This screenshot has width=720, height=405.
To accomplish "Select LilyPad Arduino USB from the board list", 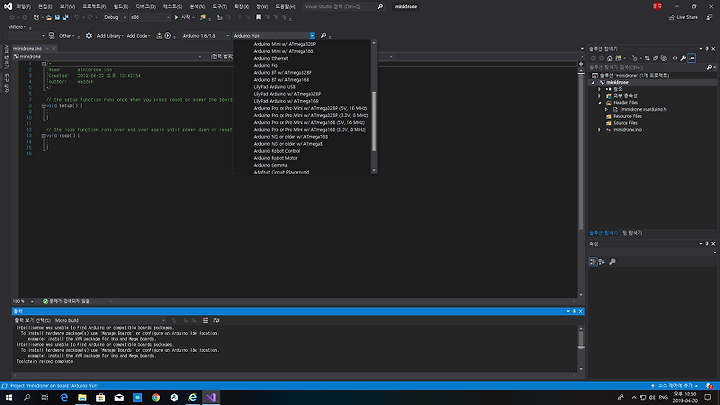I will click(x=275, y=87).
